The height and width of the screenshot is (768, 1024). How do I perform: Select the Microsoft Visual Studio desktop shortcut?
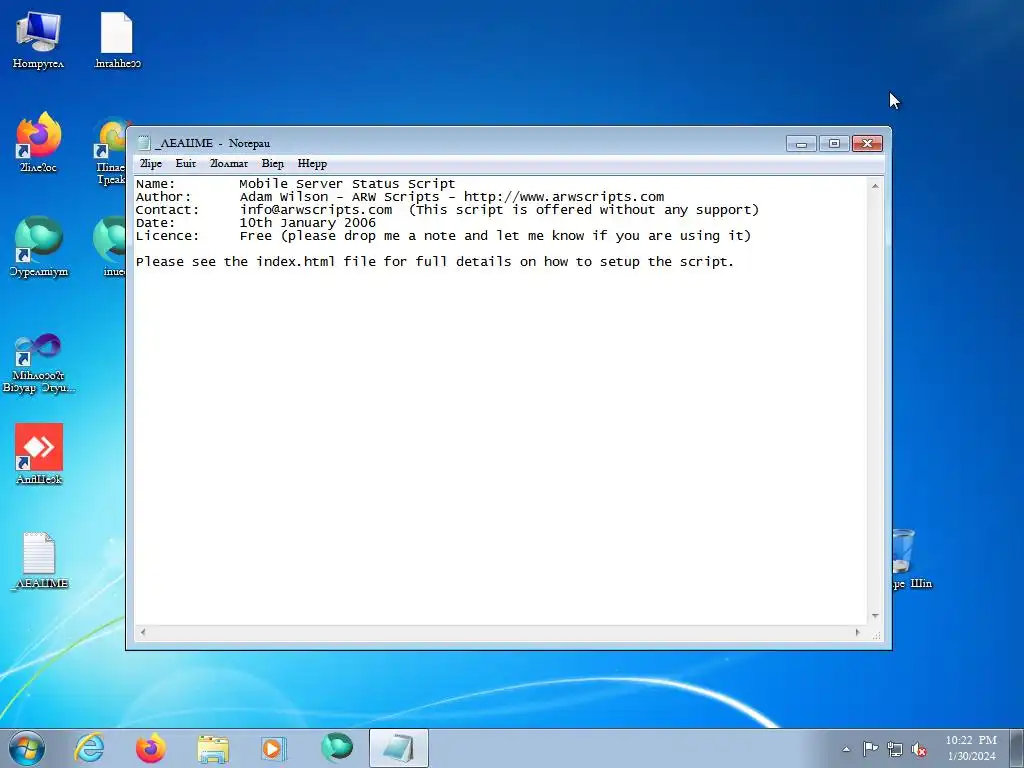[x=39, y=363]
